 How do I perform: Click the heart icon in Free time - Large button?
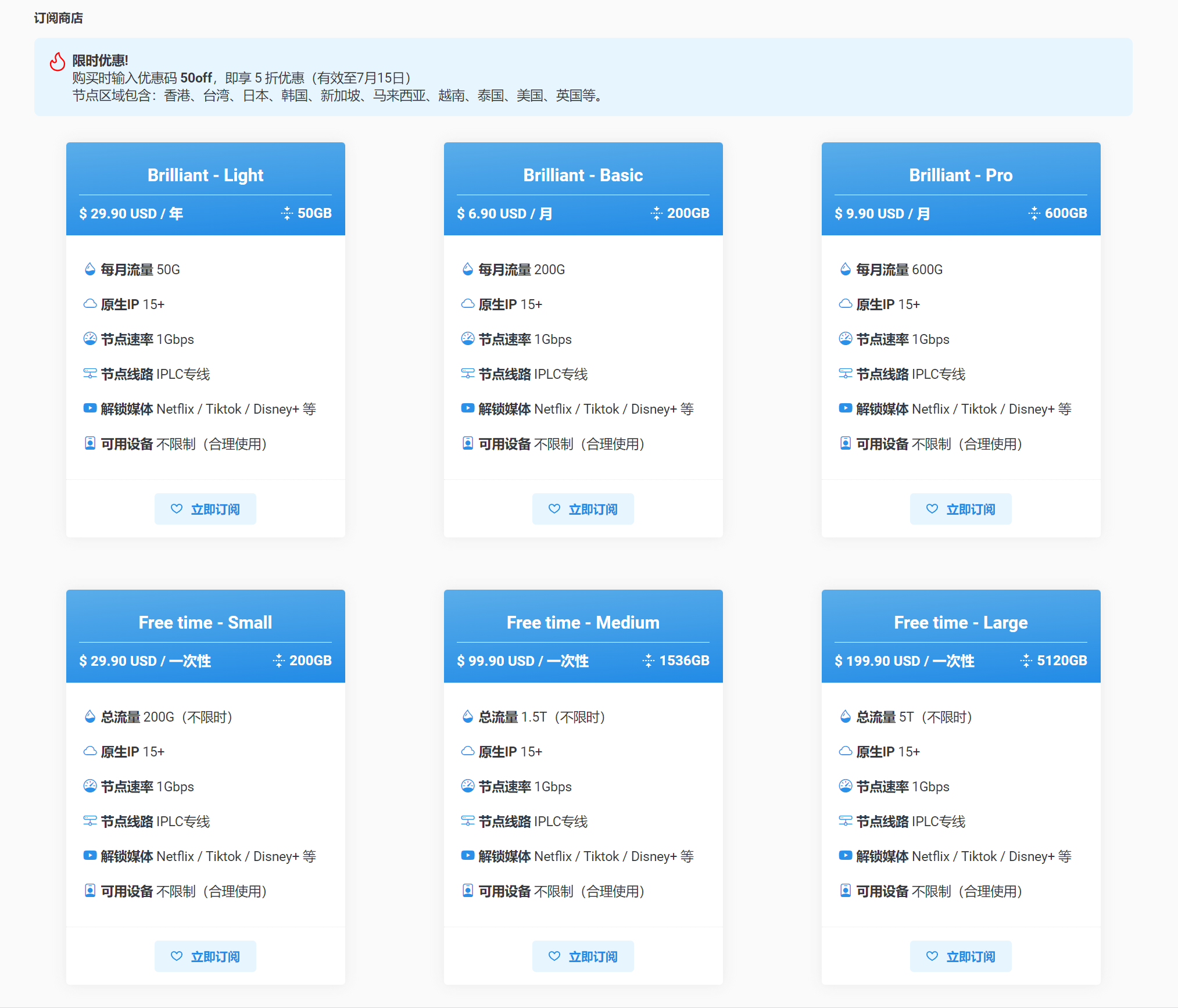(932, 956)
